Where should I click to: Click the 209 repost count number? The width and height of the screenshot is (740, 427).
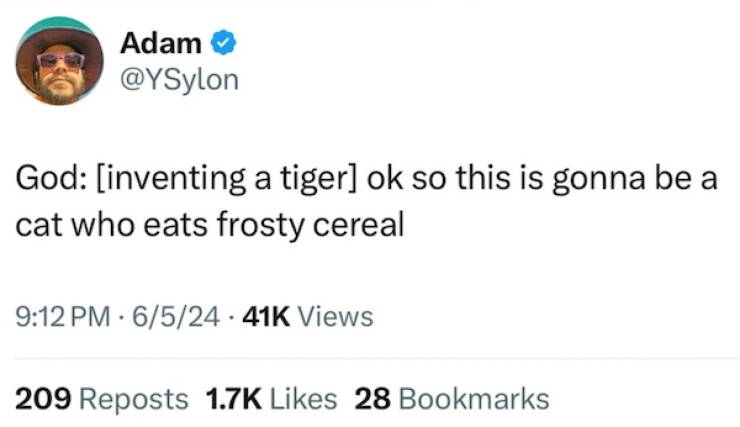(43, 399)
